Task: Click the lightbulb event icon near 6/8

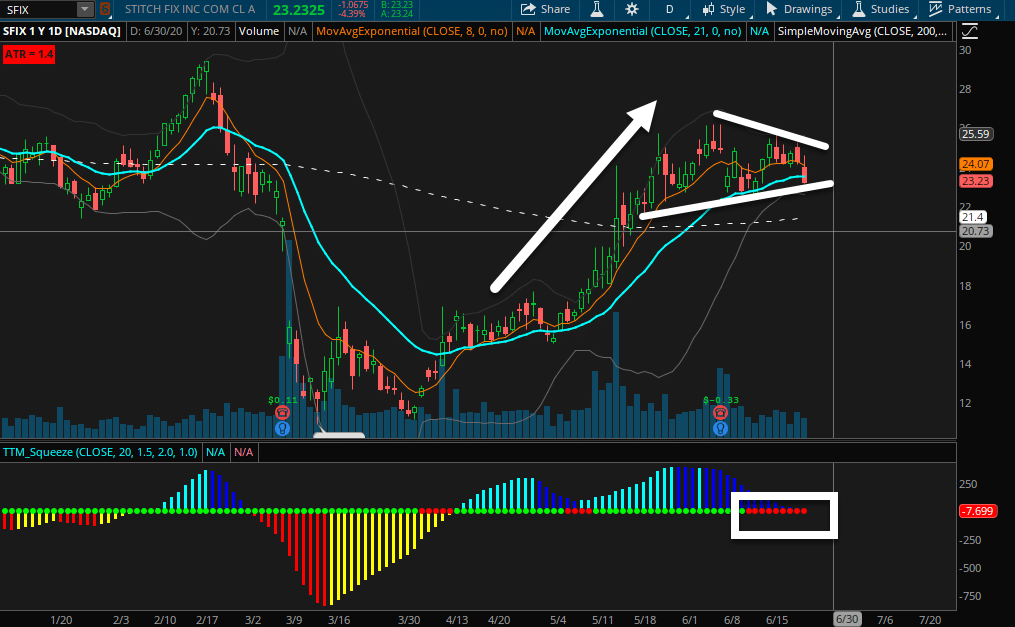Action: (720, 428)
